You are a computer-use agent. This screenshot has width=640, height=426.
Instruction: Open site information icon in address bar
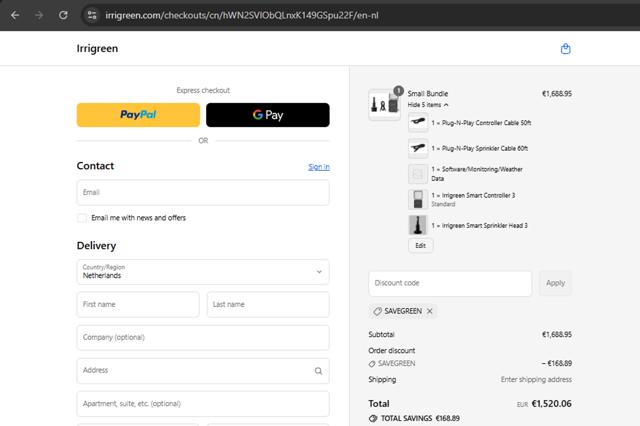pos(92,15)
